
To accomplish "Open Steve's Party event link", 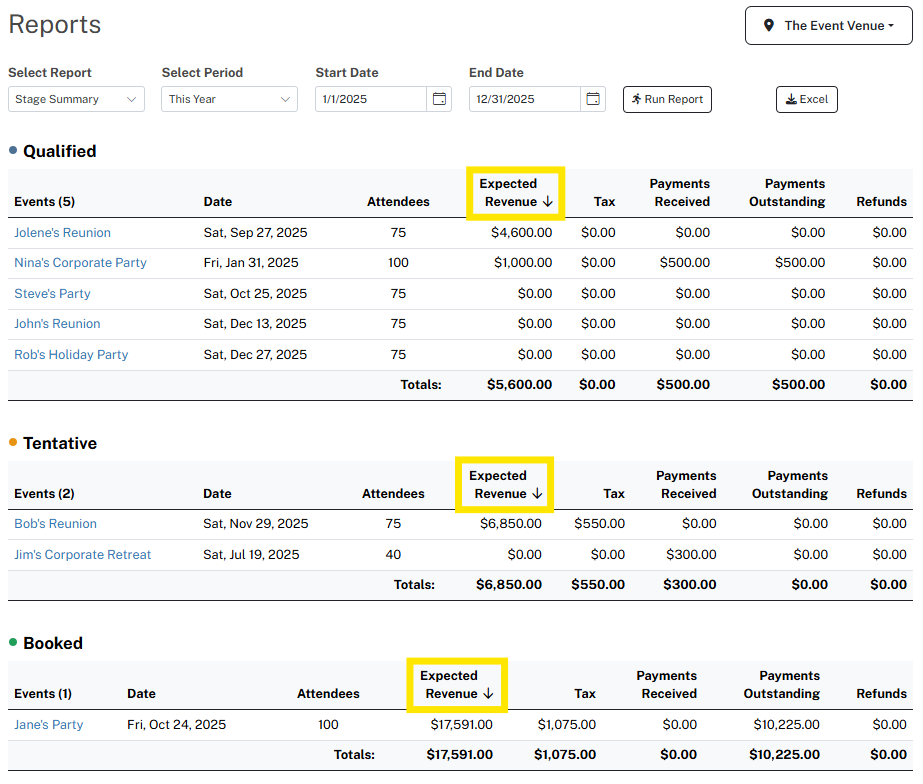I will pos(52,294).
